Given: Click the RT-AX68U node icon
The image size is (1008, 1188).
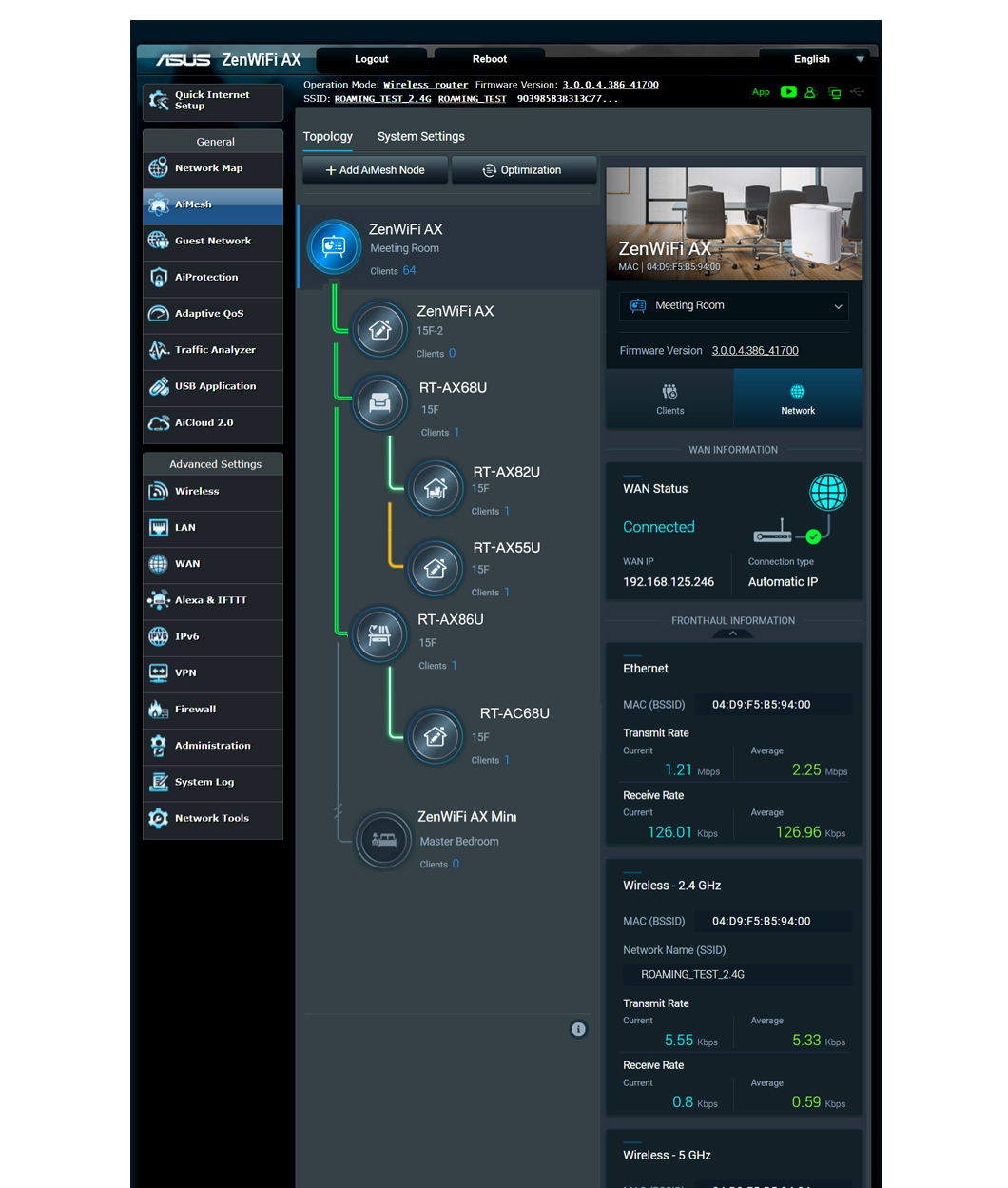Looking at the screenshot, I should point(380,403).
